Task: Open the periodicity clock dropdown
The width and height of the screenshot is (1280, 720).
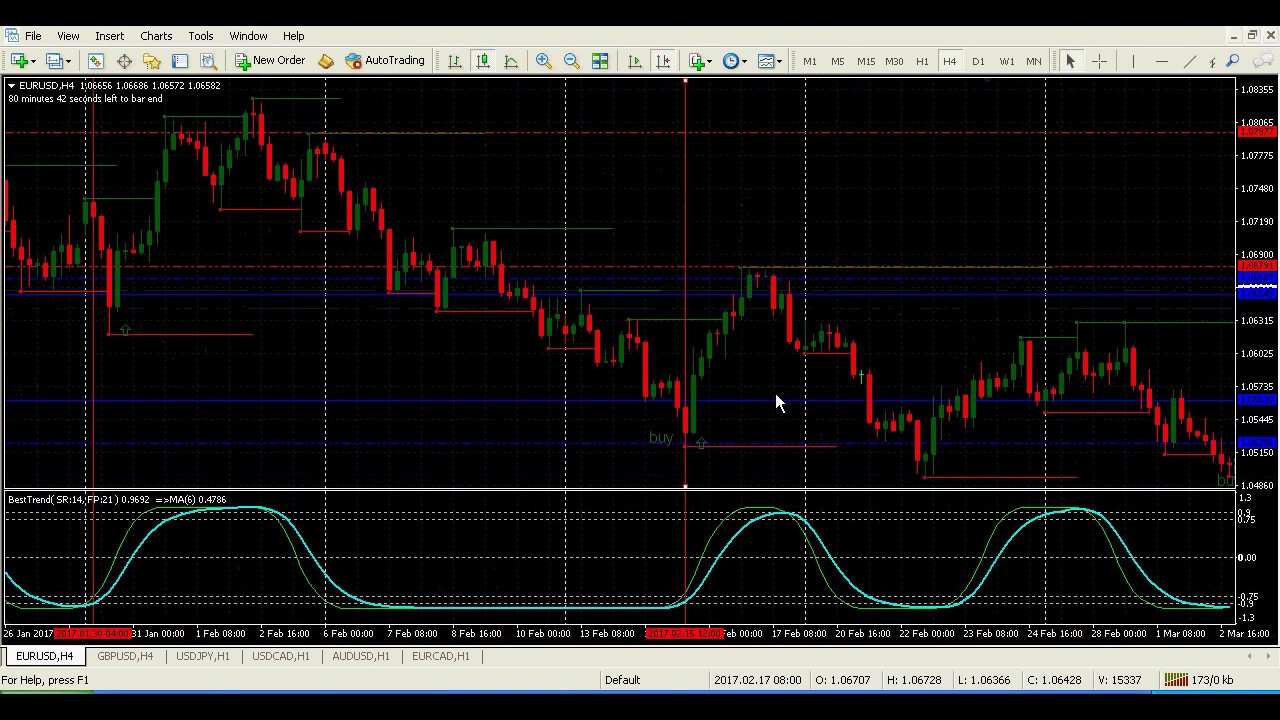Action: click(735, 61)
